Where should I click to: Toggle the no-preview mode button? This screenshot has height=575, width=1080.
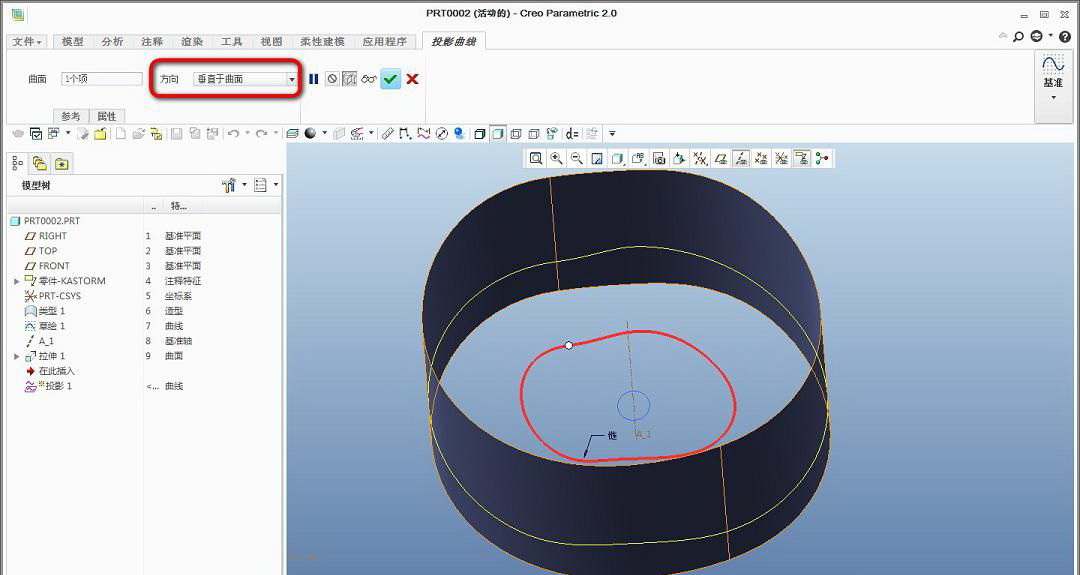pos(332,79)
